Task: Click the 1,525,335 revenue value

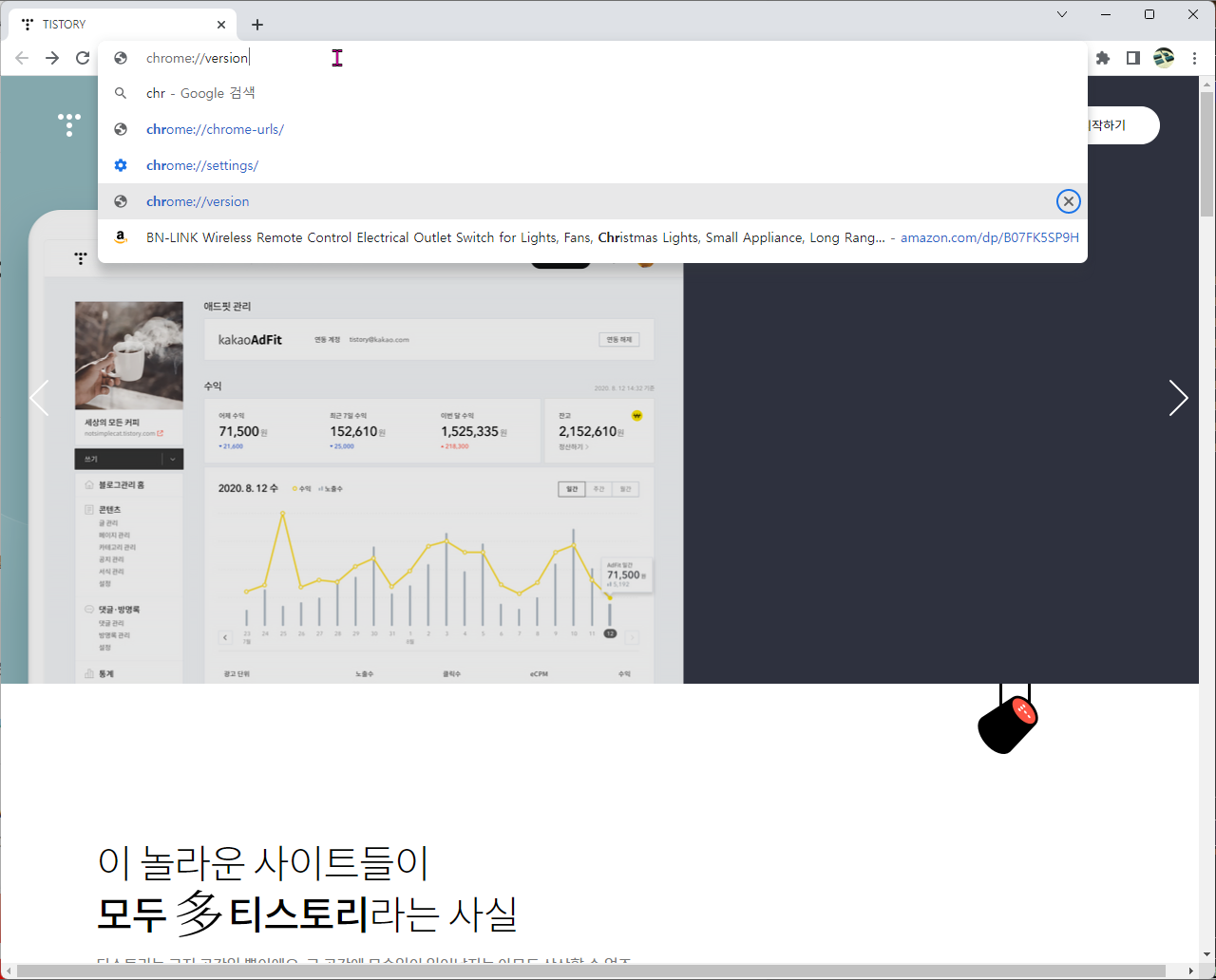Action: (469, 432)
